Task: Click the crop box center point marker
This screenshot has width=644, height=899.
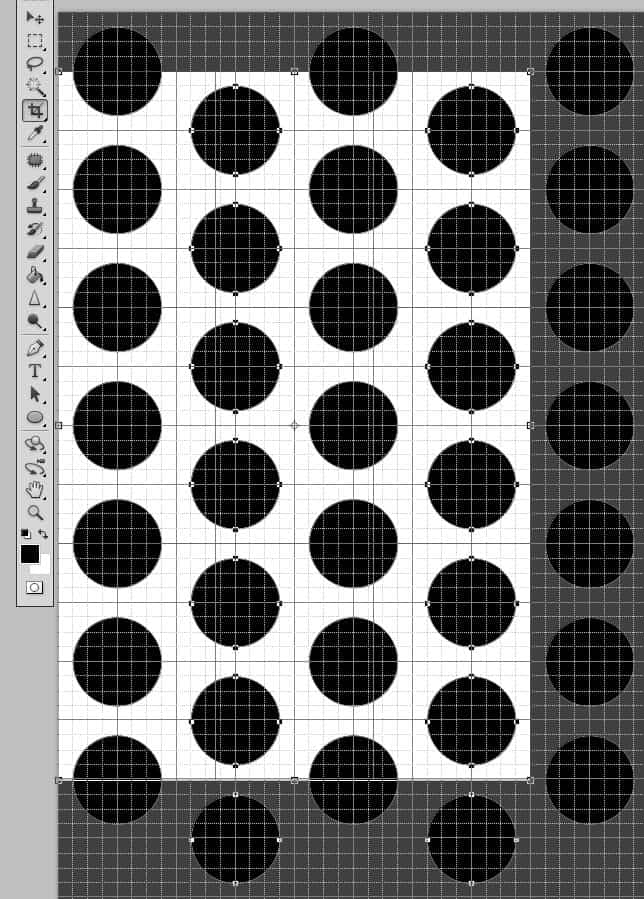Action: (x=294, y=425)
